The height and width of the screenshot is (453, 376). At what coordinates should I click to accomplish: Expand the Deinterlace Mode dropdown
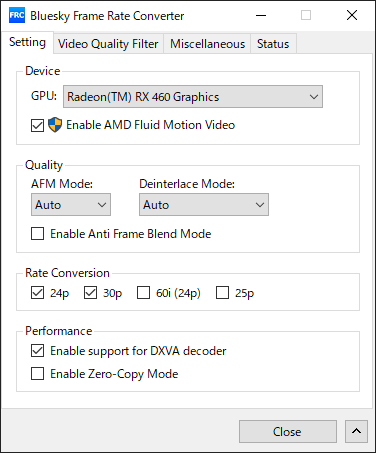[x=204, y=205]
